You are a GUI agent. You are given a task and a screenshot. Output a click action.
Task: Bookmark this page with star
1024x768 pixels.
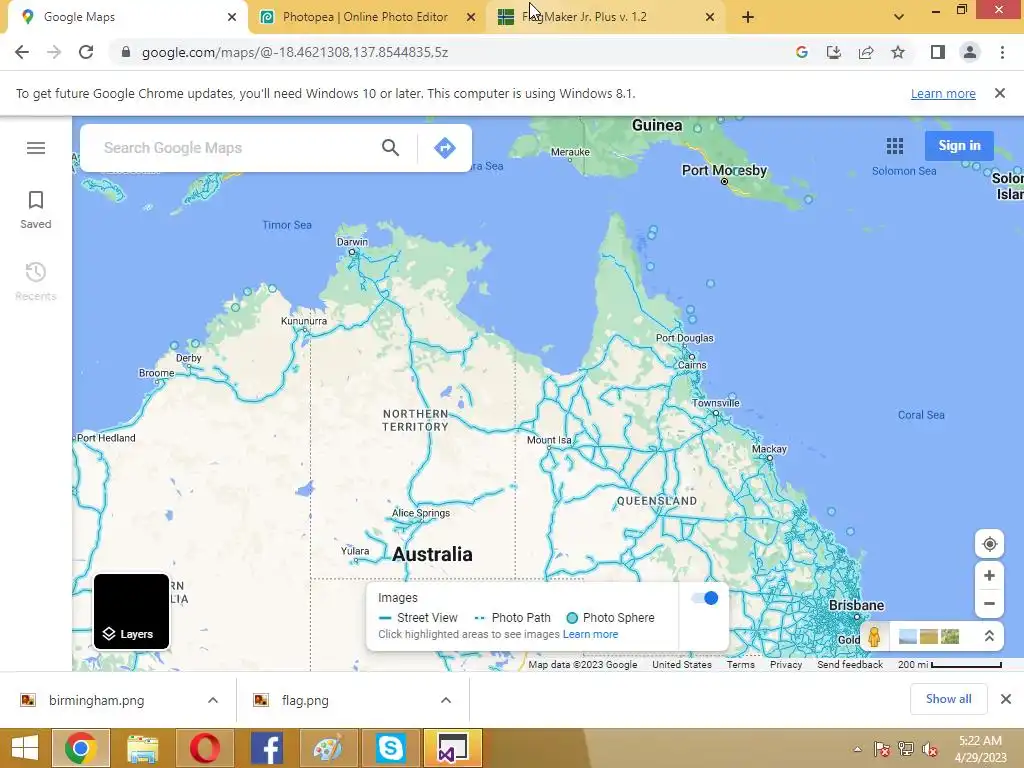coord(898,52)
